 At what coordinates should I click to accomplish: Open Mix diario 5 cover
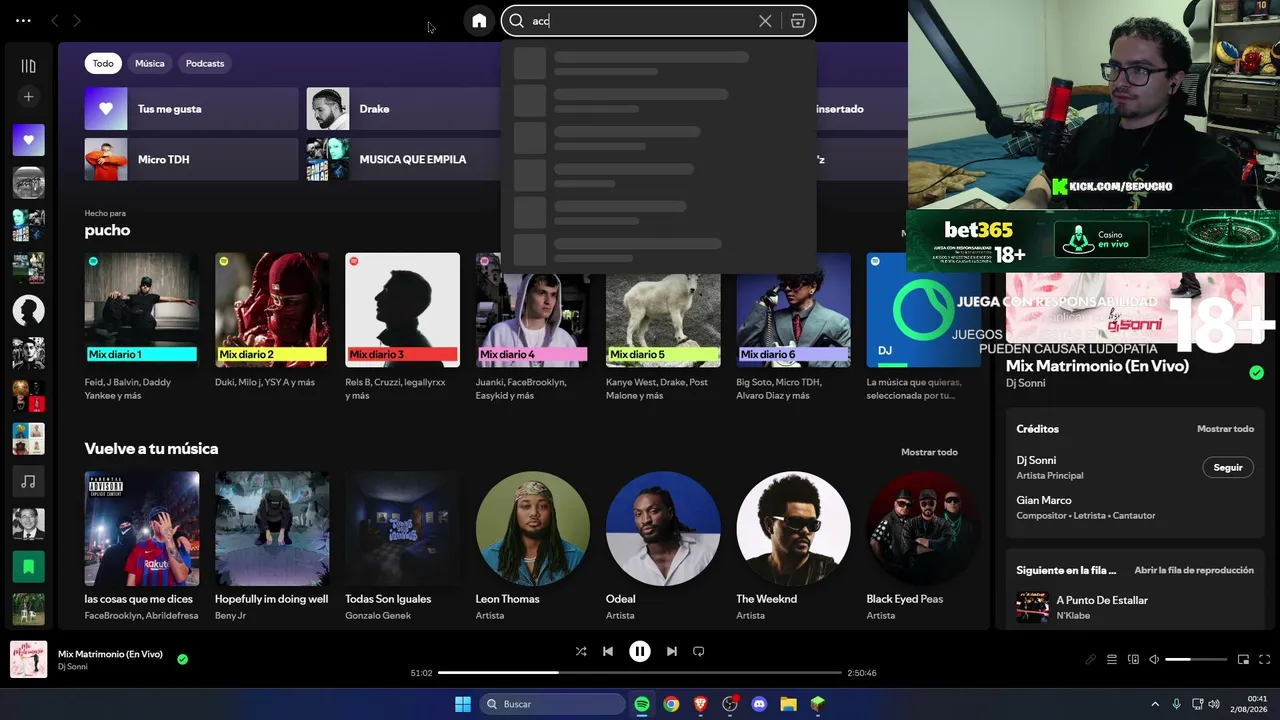[x=663, y=321]
